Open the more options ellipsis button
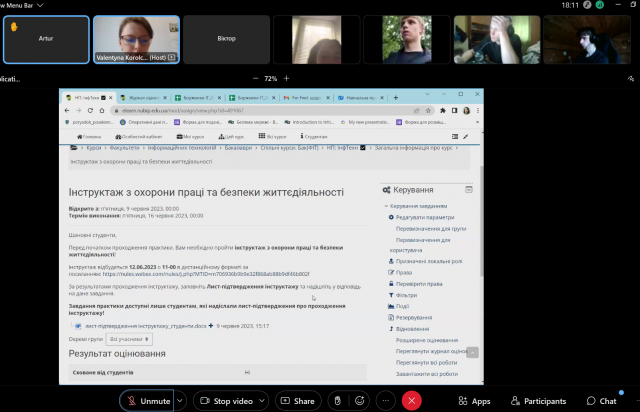 (x=386, y=401)
